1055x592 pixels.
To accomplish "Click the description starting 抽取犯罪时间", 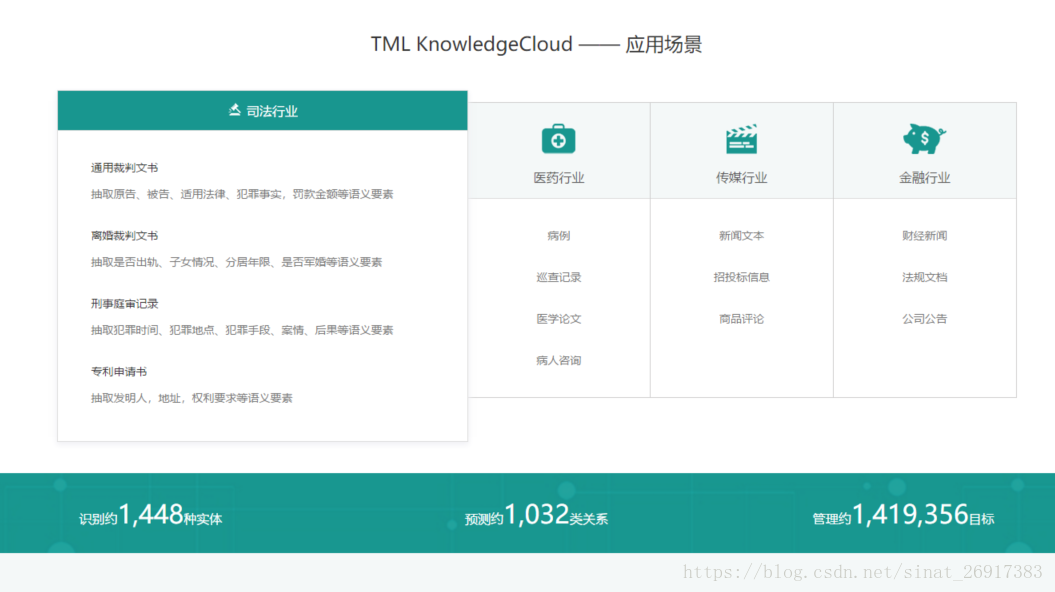I will (242, 330).
